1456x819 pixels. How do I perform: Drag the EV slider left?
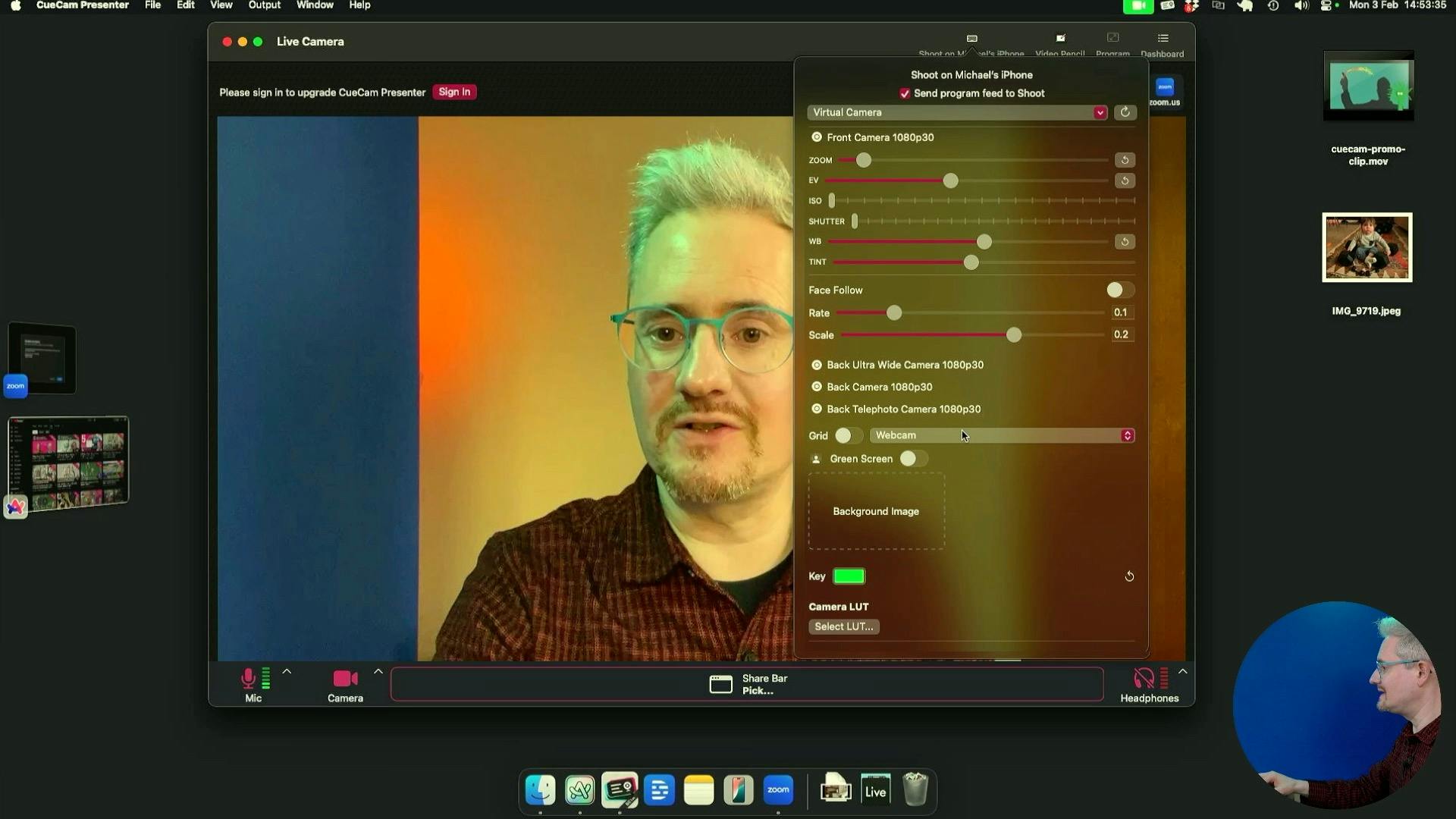pos(950,180)
